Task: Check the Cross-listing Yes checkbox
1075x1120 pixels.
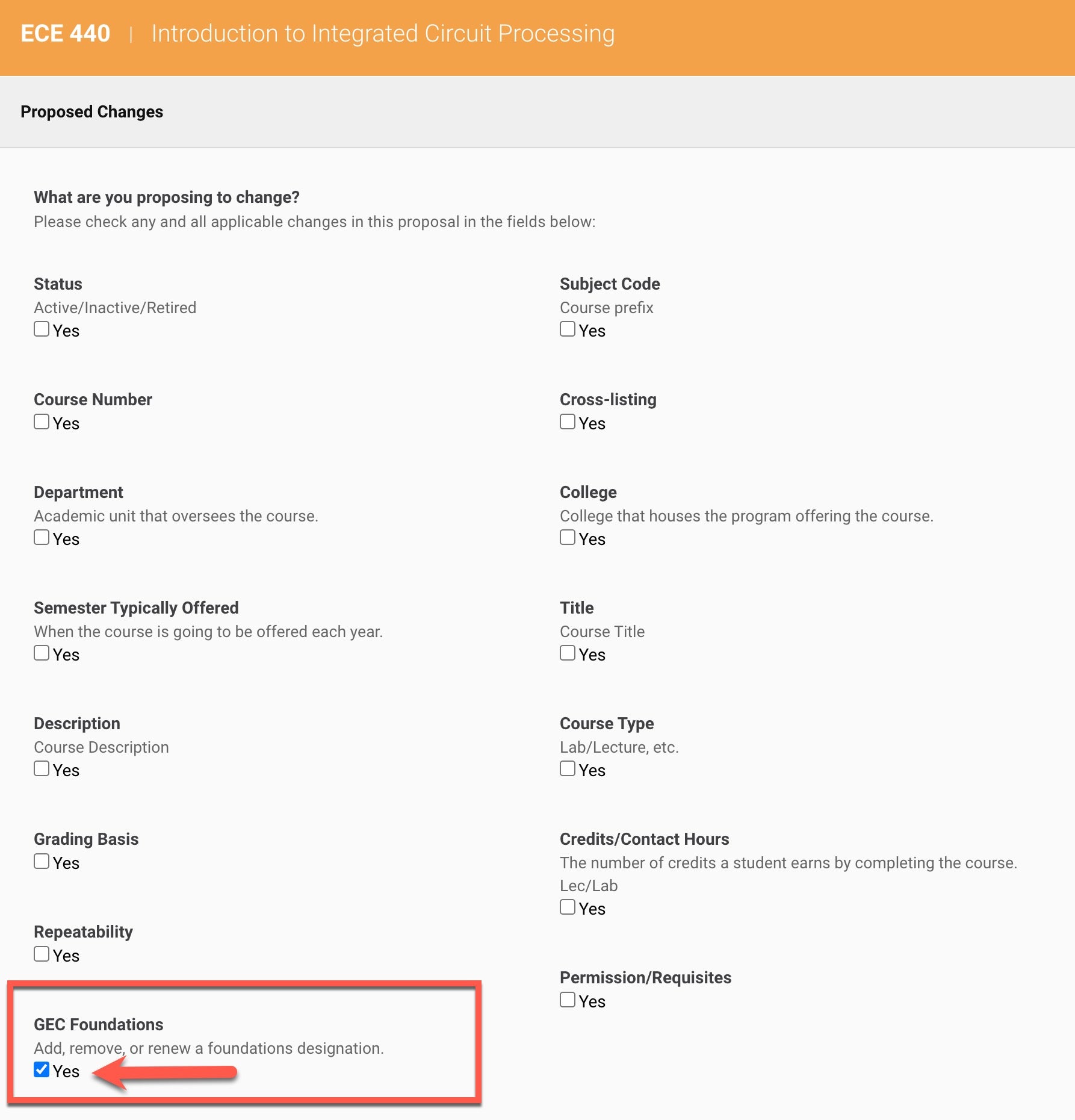Action: pos(568,422)
